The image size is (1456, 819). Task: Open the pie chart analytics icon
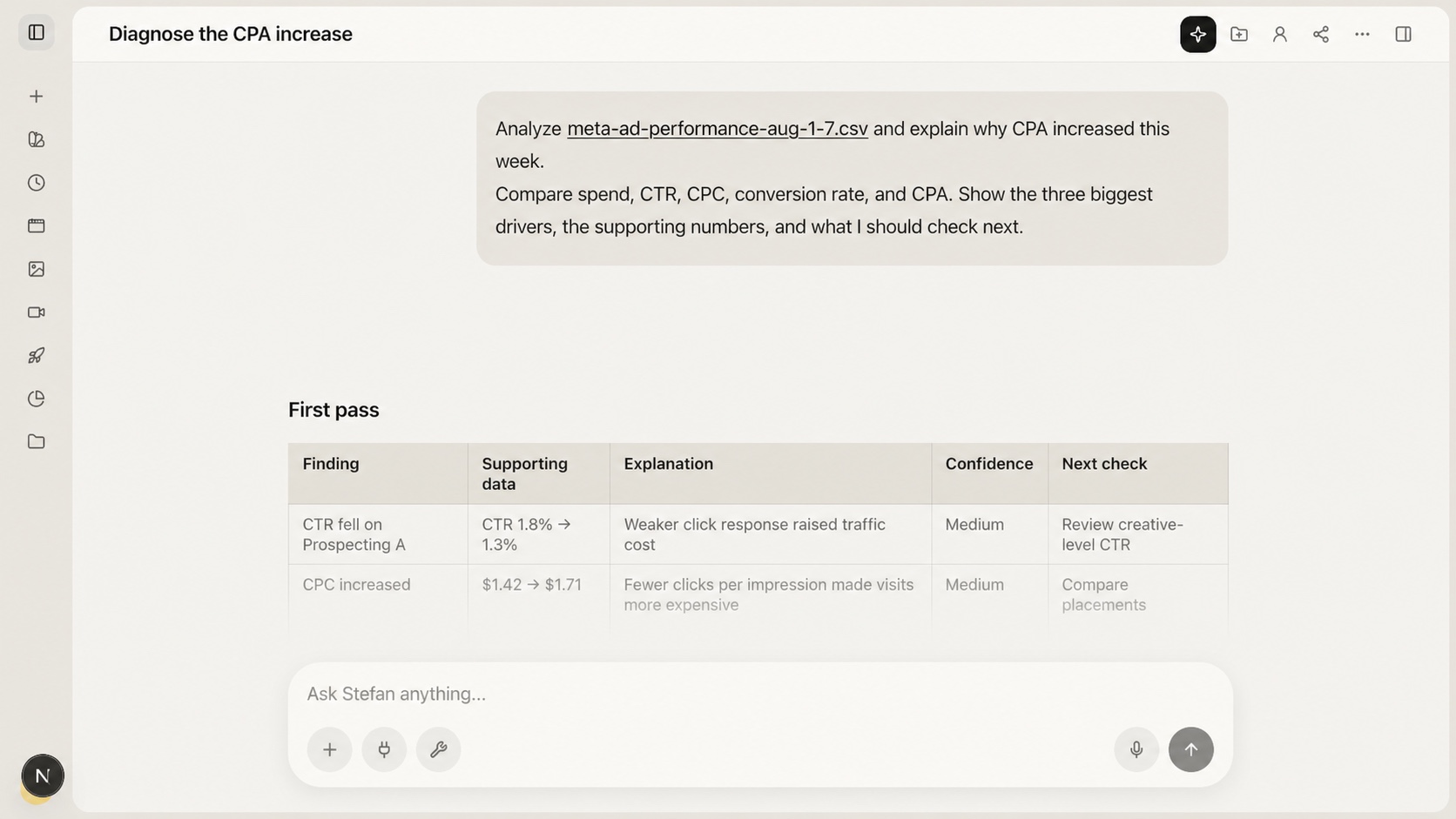37,399
